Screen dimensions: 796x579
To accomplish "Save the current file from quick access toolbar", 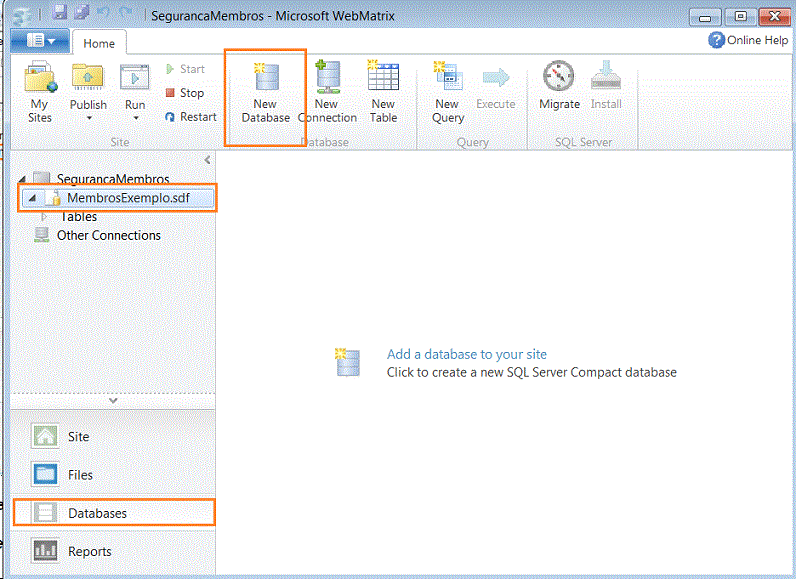I will pos(60,12).
